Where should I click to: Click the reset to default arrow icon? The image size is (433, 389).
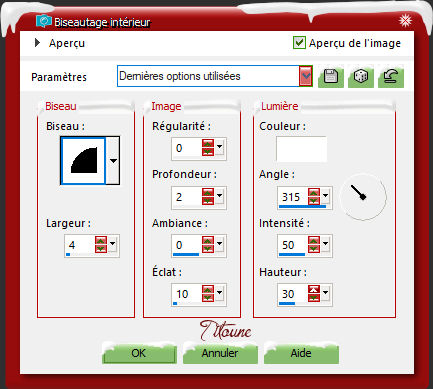pyautogui.click(x=391, y=76)
